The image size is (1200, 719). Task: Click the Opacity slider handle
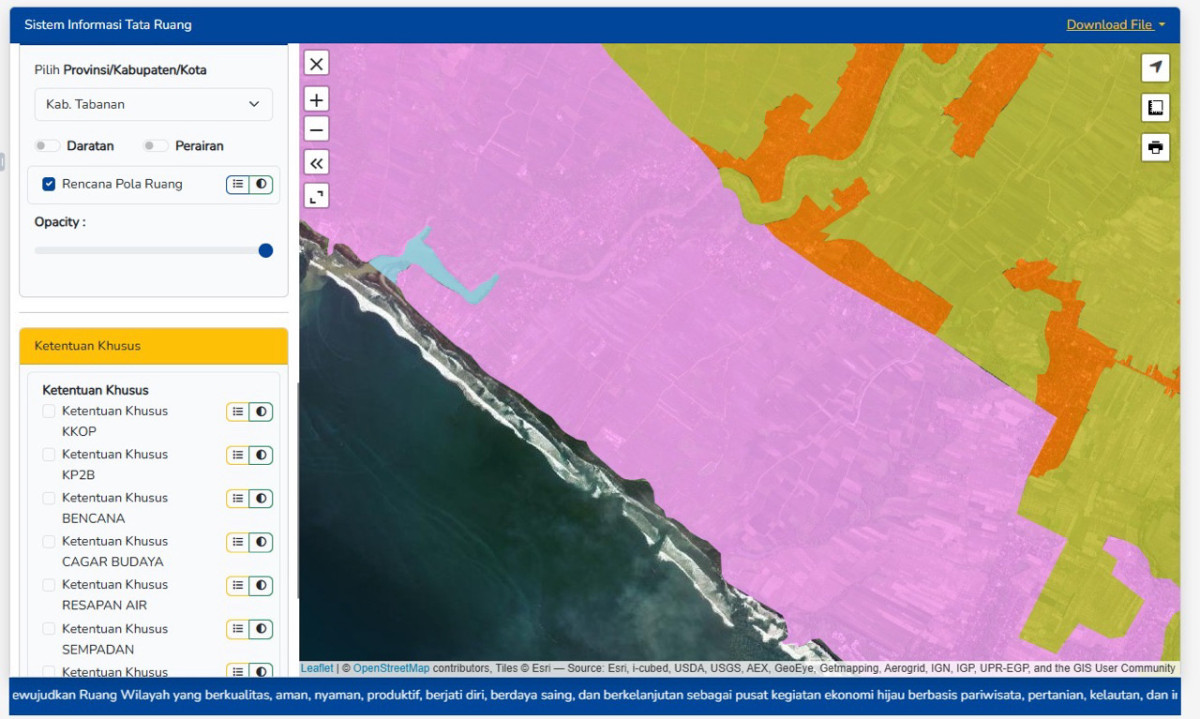pos(266,251)
